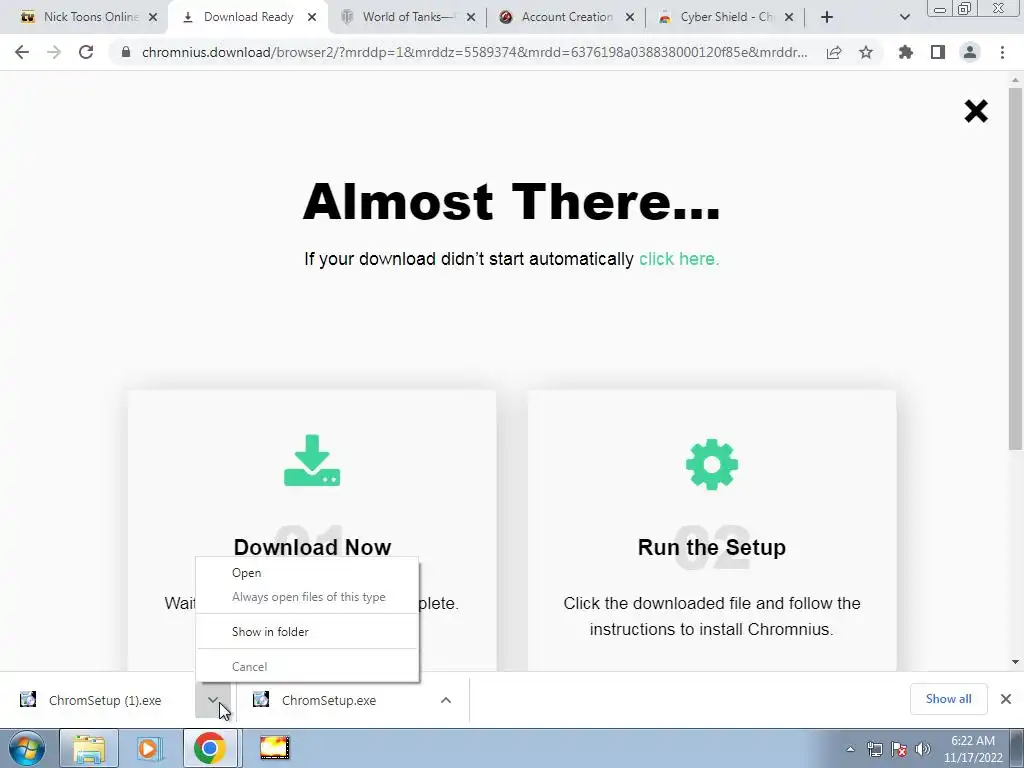Click the taskbar clock showing 6:22 AM
Viewport: 1024px width, 768px height.
[x=973, y=749]
